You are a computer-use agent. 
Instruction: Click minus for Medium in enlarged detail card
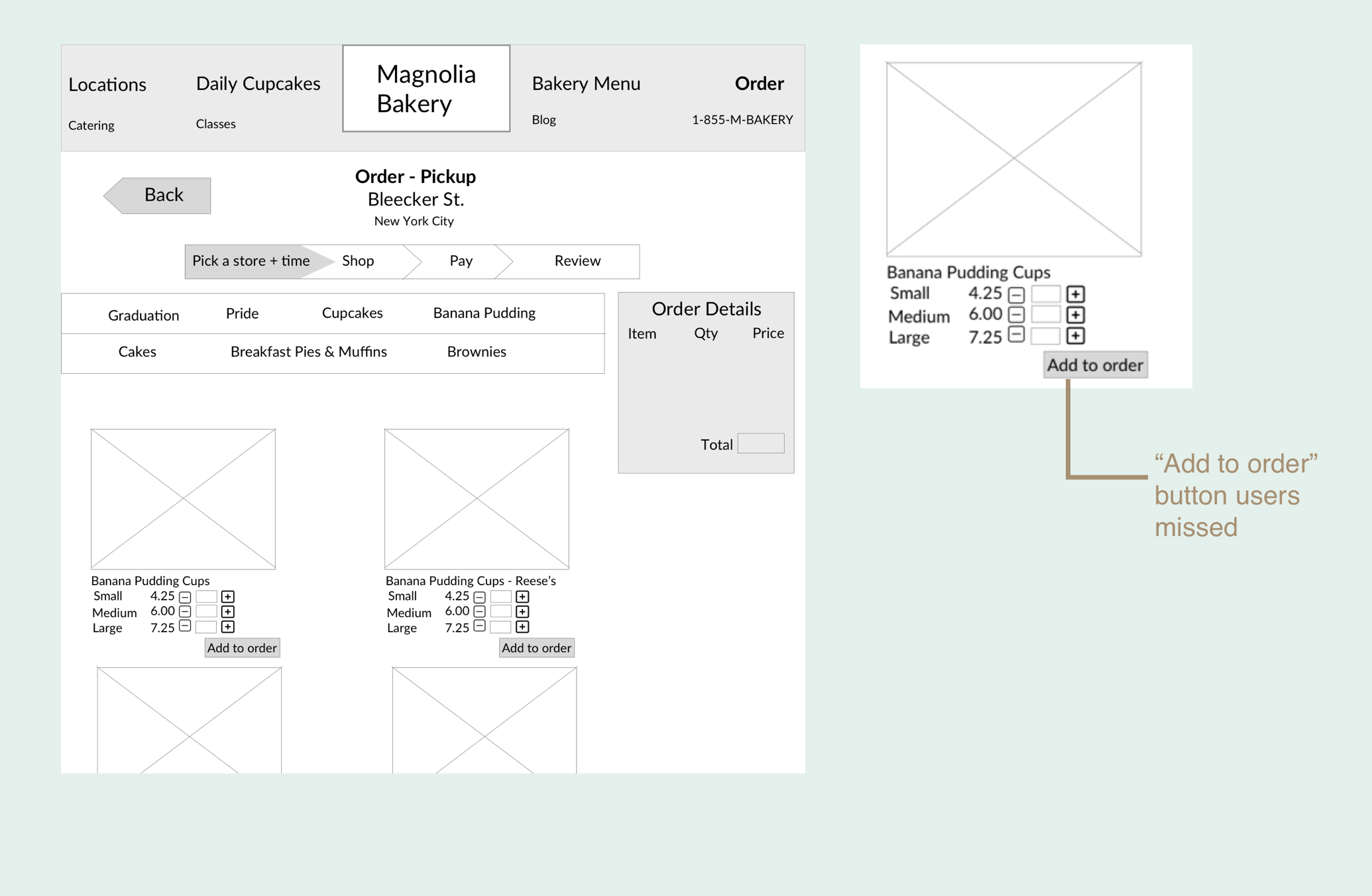1017,314
